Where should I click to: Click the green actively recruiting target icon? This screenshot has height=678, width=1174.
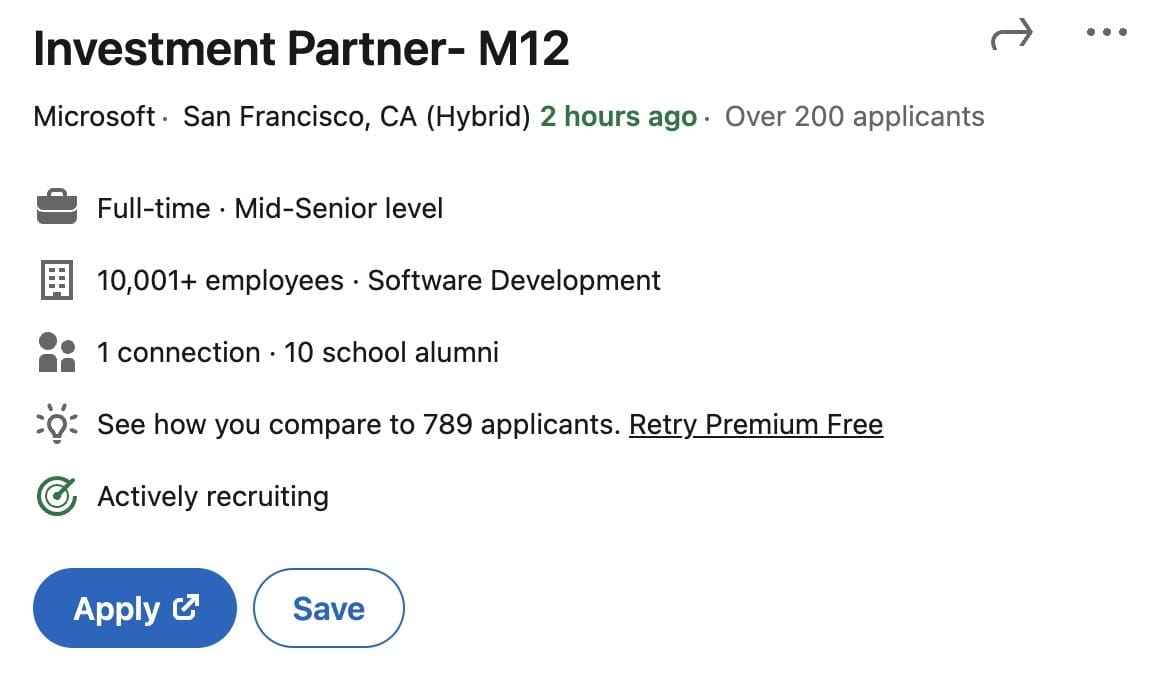(x=57, y=496)
